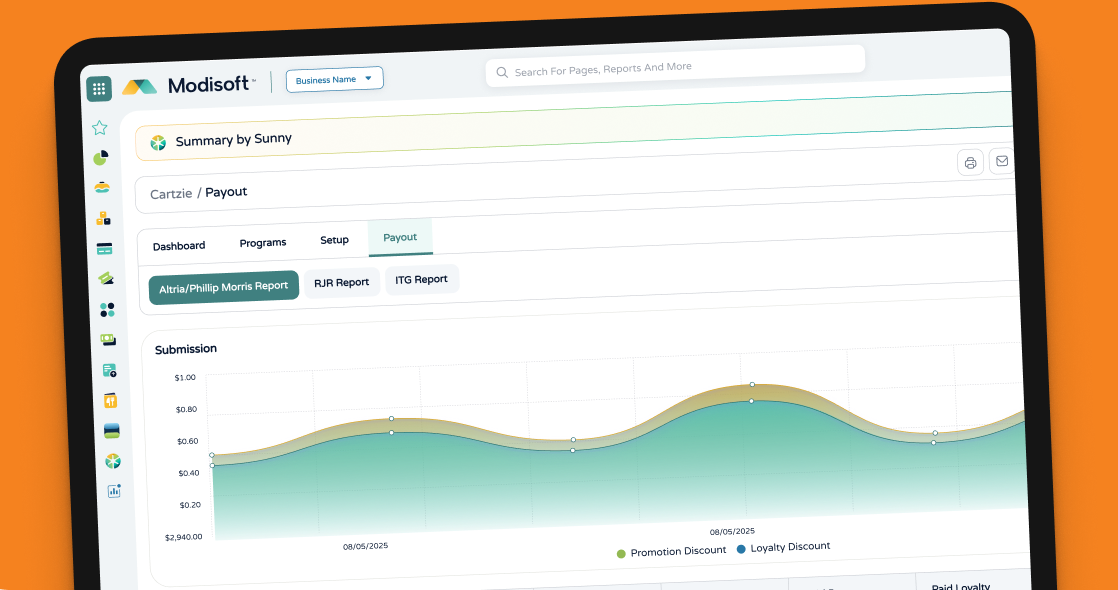Open the pie chart sidebar icon
Viewport: 1118px width, 590px height.
point(101,158)
